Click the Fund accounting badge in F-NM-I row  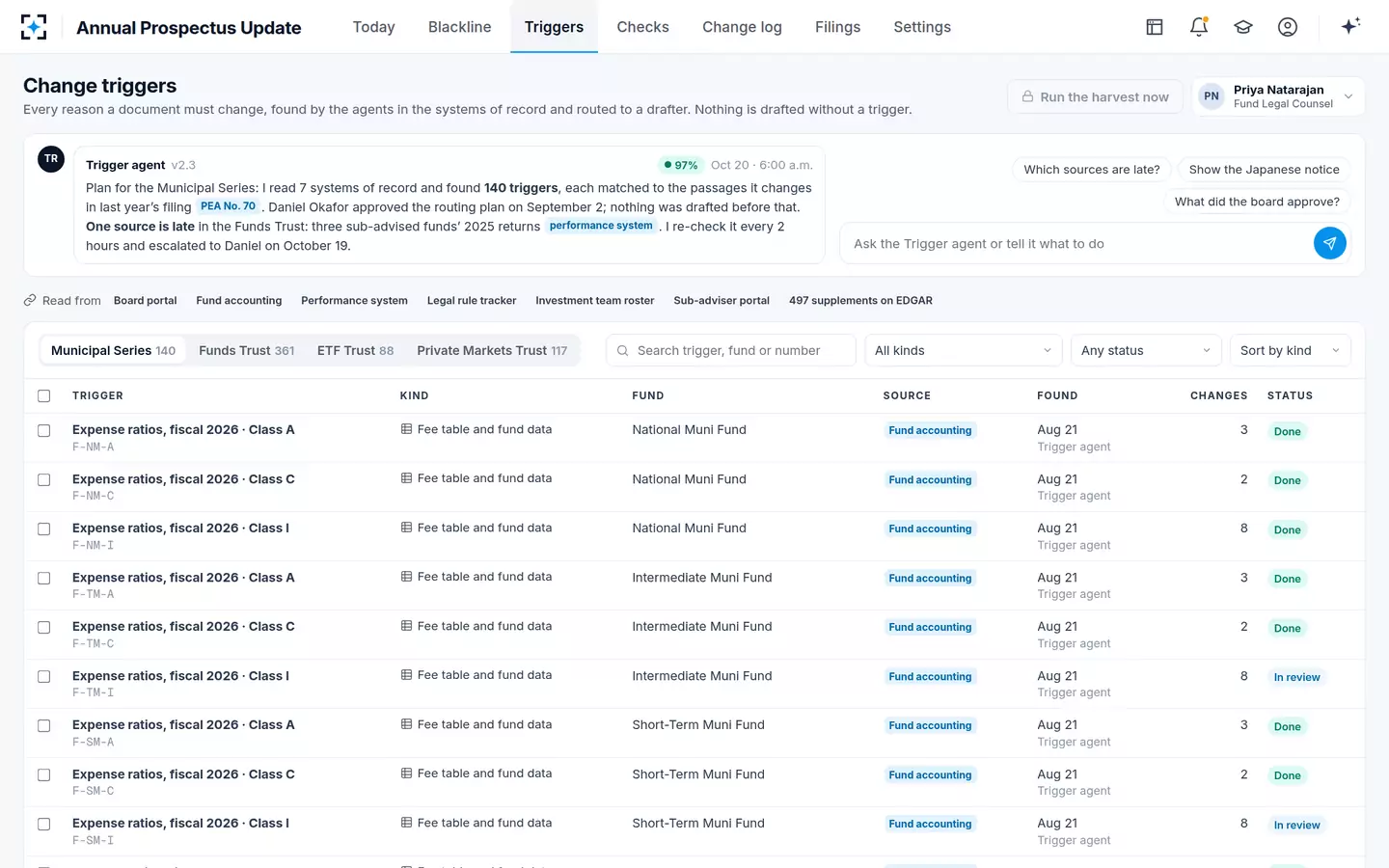click(930, 529)
